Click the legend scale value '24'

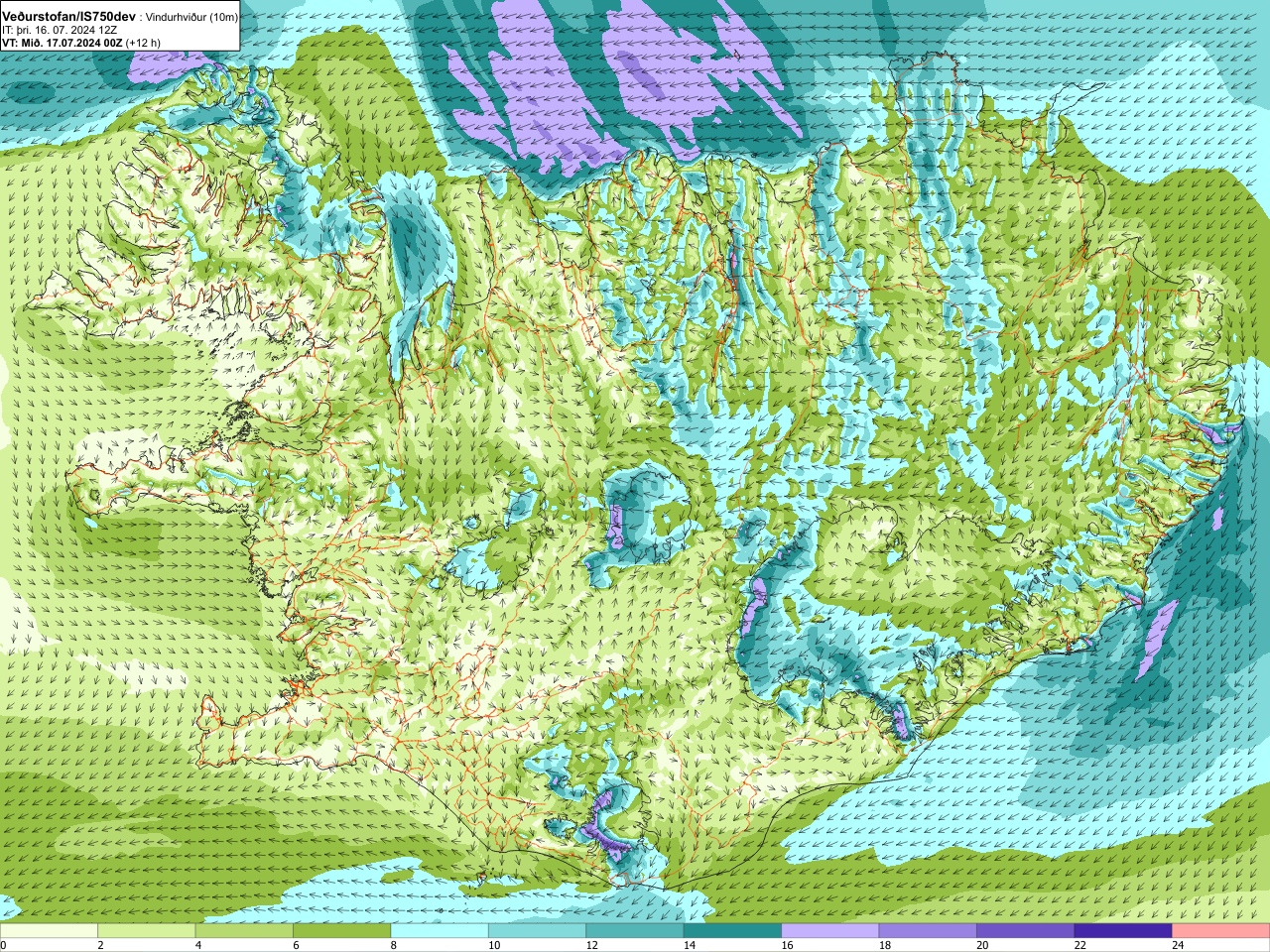(x=1178, y=945)
